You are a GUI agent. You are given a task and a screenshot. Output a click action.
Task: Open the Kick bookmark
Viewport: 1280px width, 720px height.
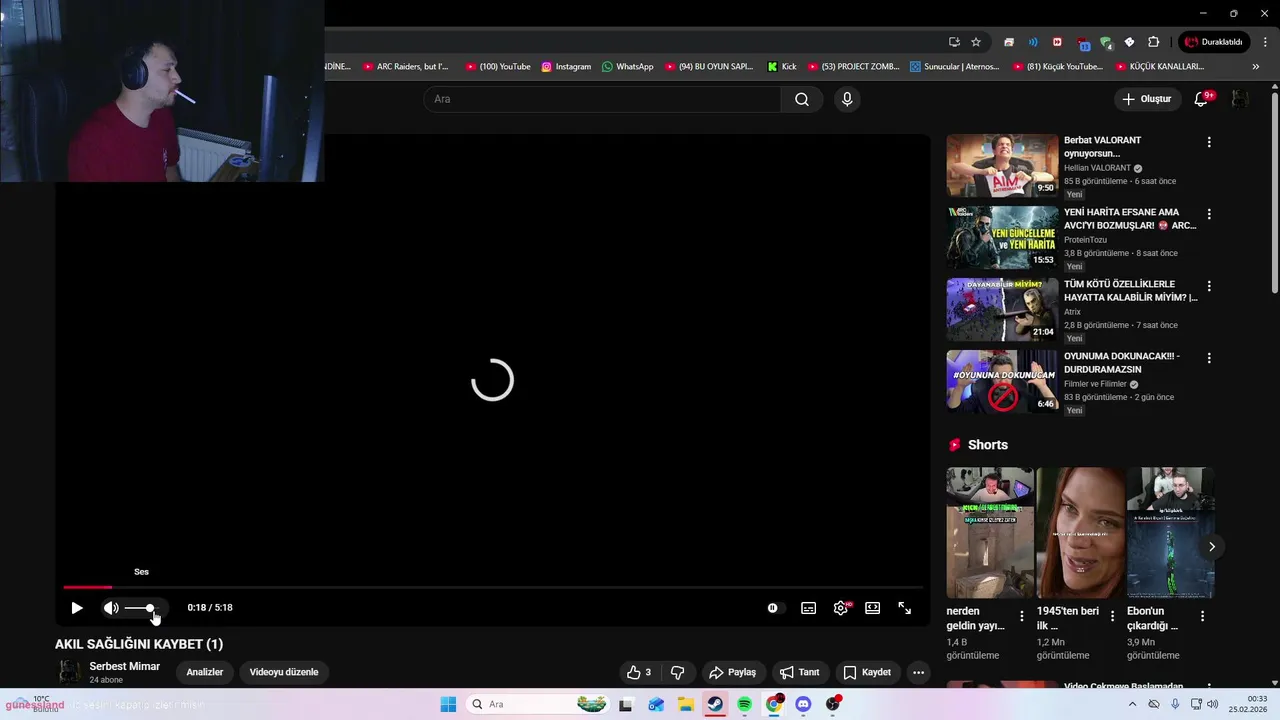(782, 66)
